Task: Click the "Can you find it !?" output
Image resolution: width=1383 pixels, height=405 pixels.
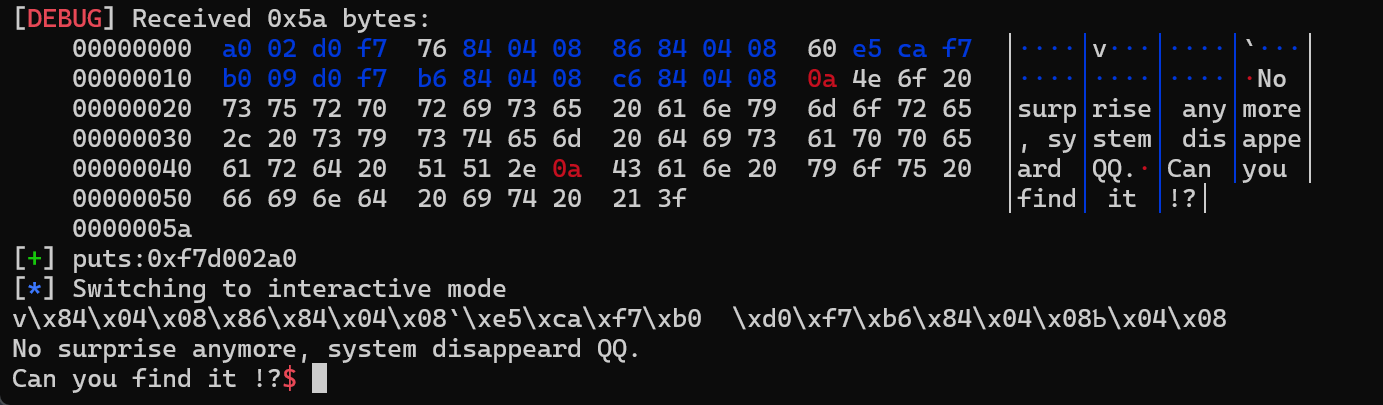Action: click(x=145, y=379)
